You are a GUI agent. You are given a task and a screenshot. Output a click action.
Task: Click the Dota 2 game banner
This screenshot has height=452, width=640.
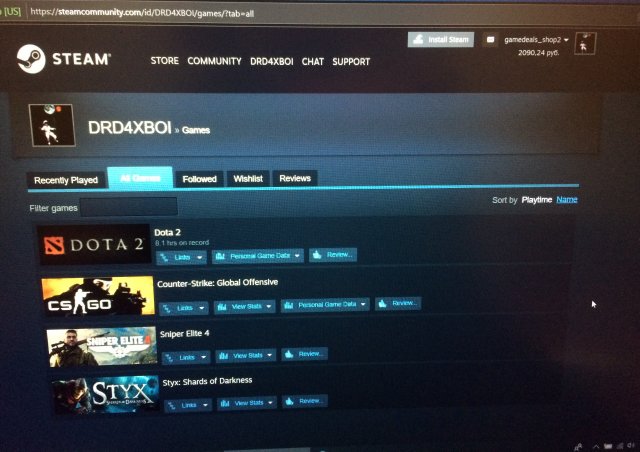tap(94, 244)
